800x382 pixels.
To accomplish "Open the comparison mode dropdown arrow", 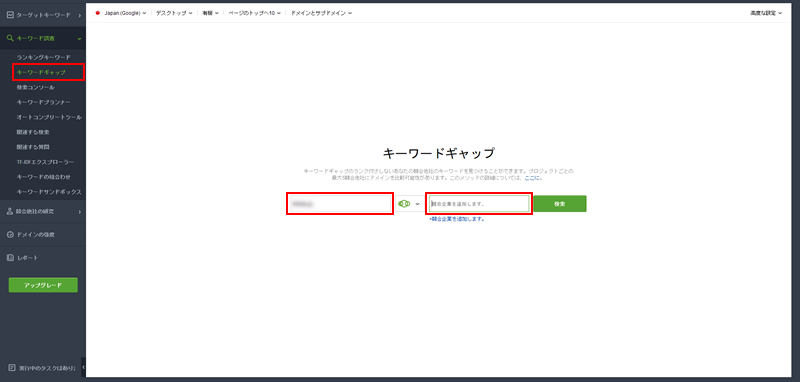I will [x=418, y=204].
